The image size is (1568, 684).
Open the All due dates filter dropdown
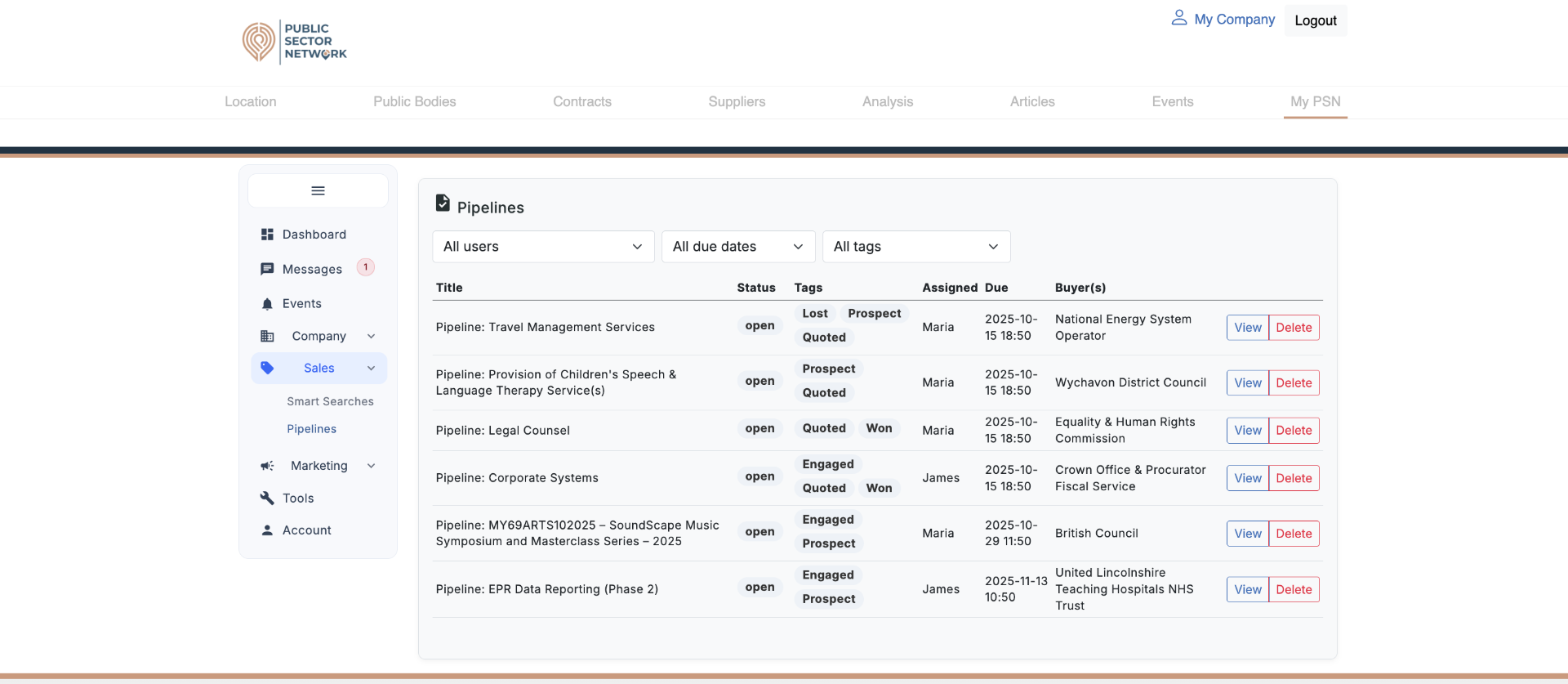coord(738,247)
